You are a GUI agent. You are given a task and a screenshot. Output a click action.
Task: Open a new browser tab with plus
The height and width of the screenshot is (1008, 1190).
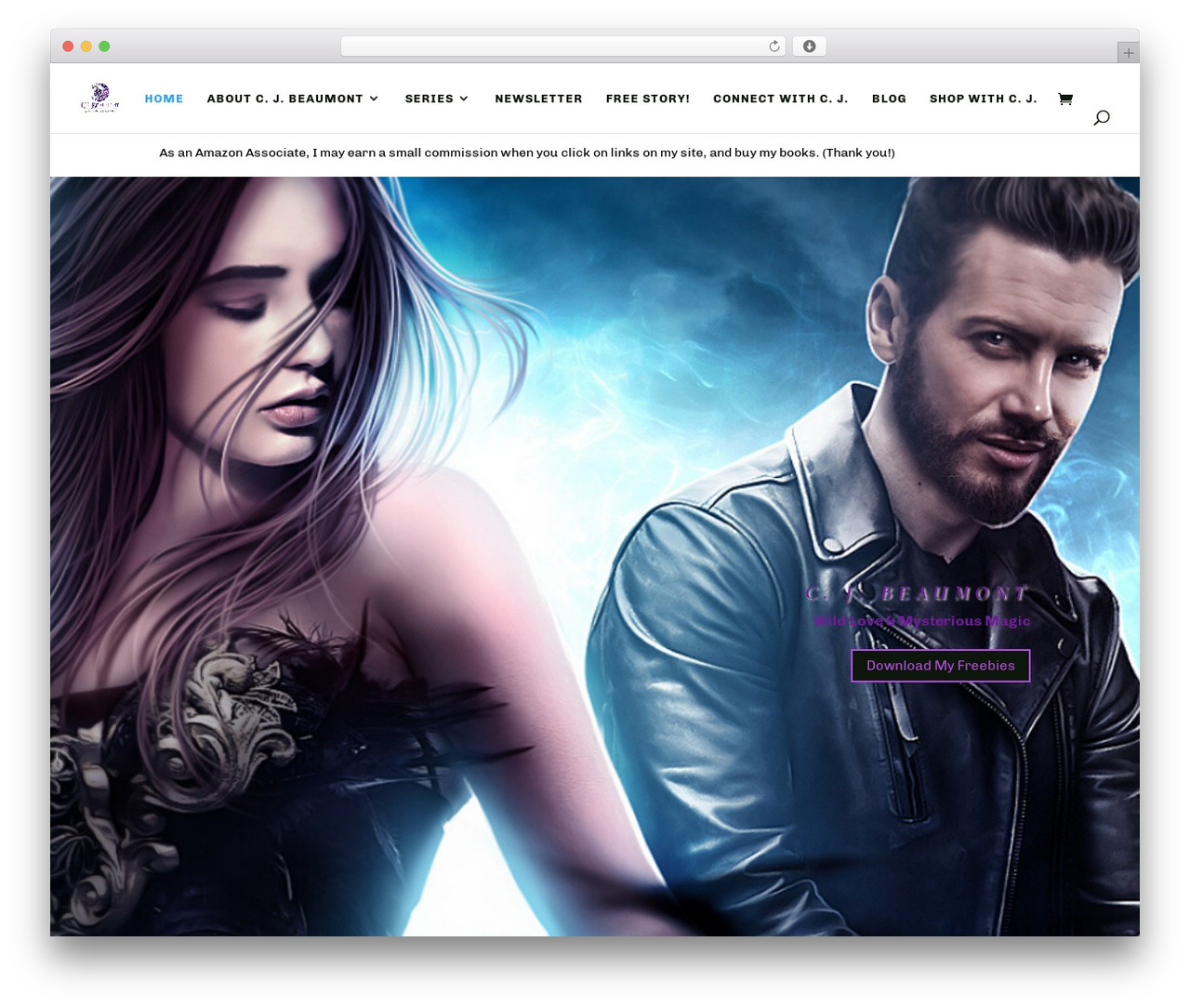click(x=1128, y=53)
